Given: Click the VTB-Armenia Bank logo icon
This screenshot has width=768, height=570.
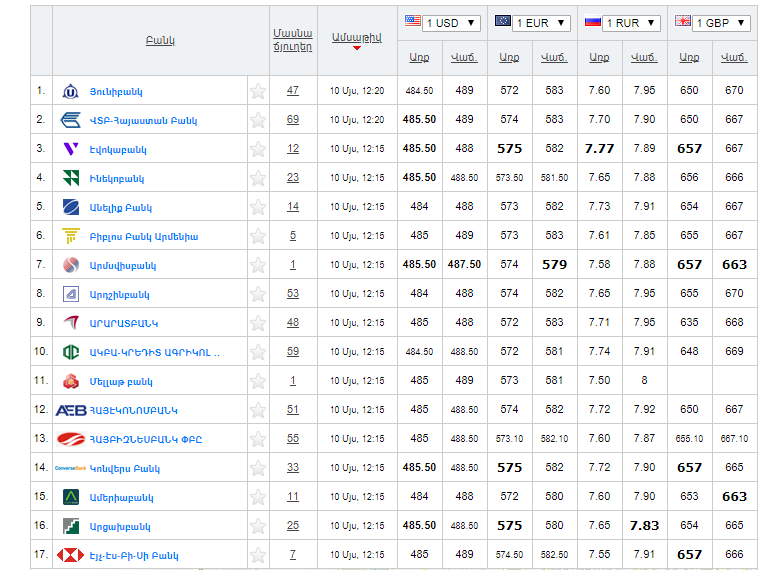Looking at the screenshot, I should (x=71, y=120).
